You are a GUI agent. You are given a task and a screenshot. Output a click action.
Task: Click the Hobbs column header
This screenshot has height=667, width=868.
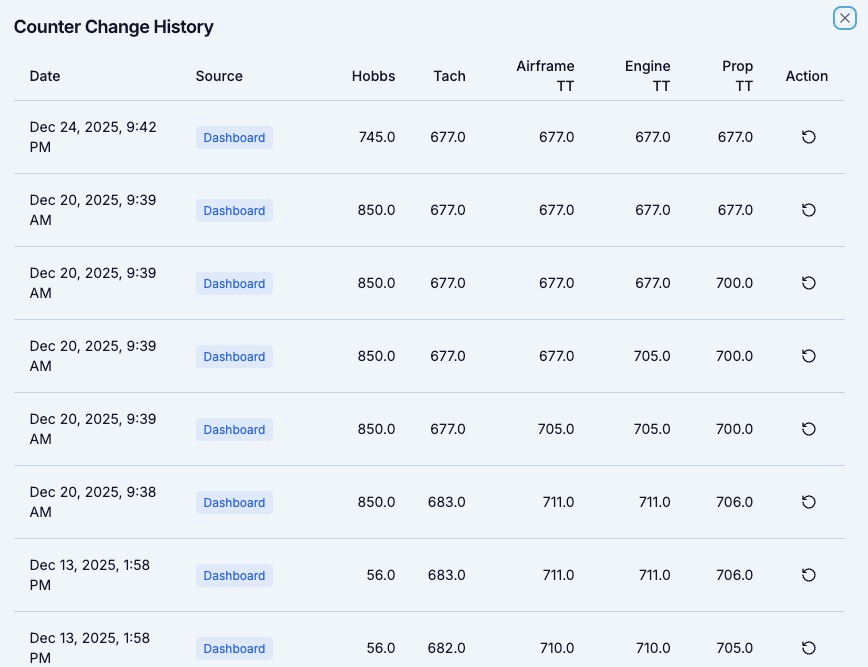tap(373, 76)
